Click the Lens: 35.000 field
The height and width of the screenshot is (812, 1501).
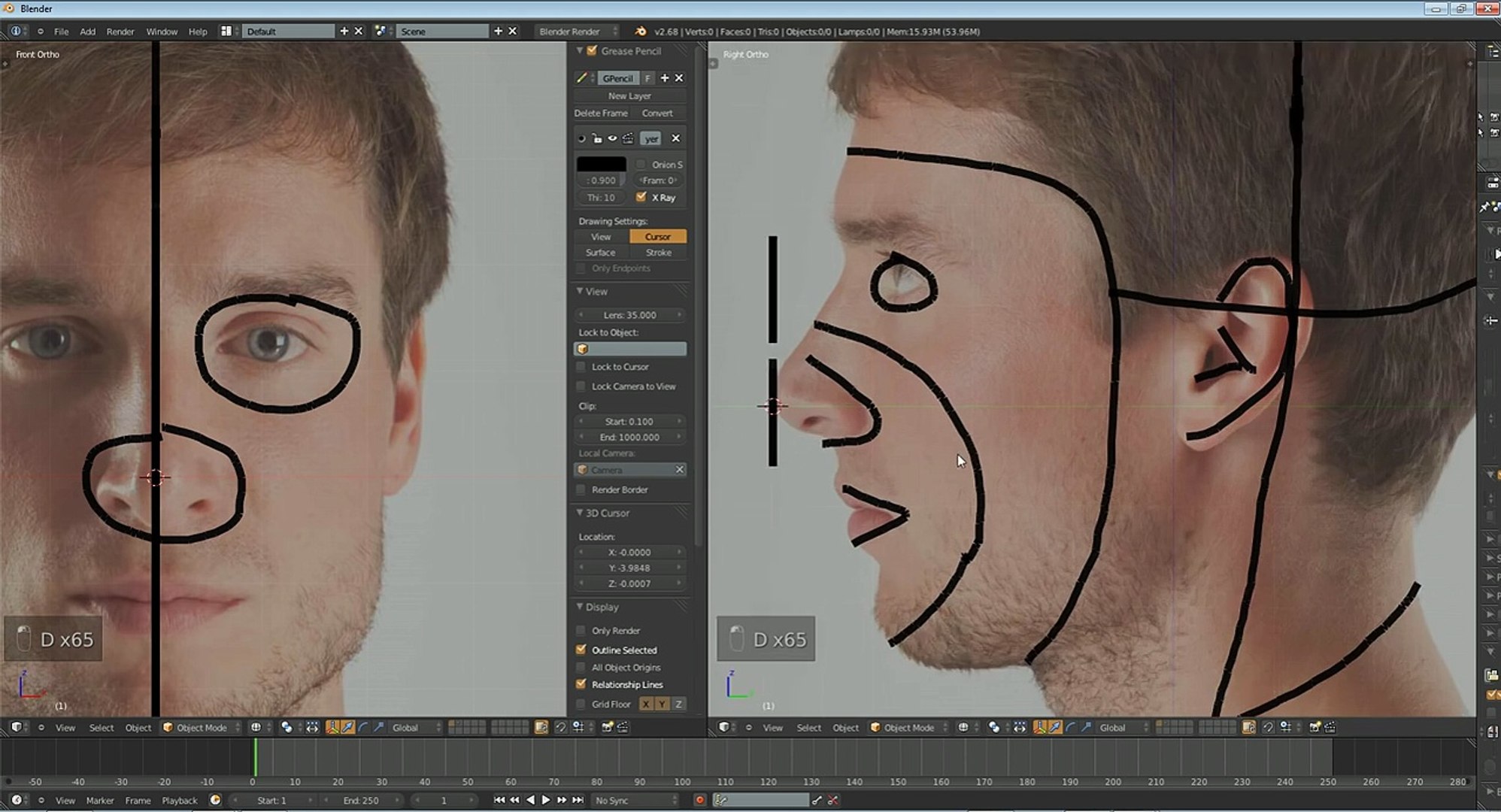pyautogui.click(x=630, y=315)
